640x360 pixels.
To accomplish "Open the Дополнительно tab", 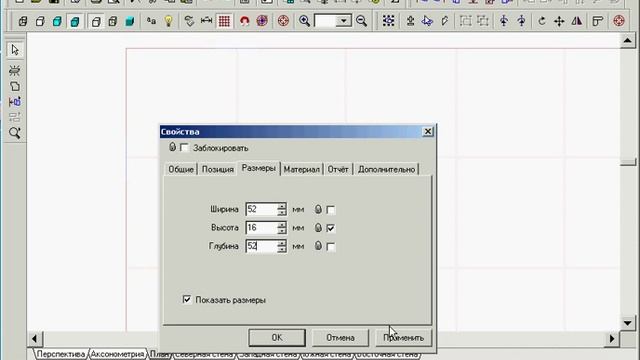I will 386,169.
